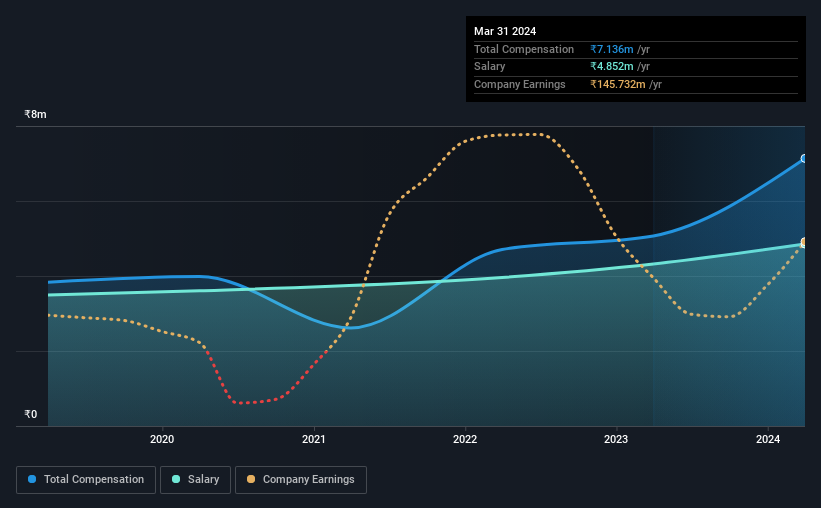The image size is (821, 508).
Task: Click the Salary label in tooltip
Action: pyautogui.click(x=490, y=67)
